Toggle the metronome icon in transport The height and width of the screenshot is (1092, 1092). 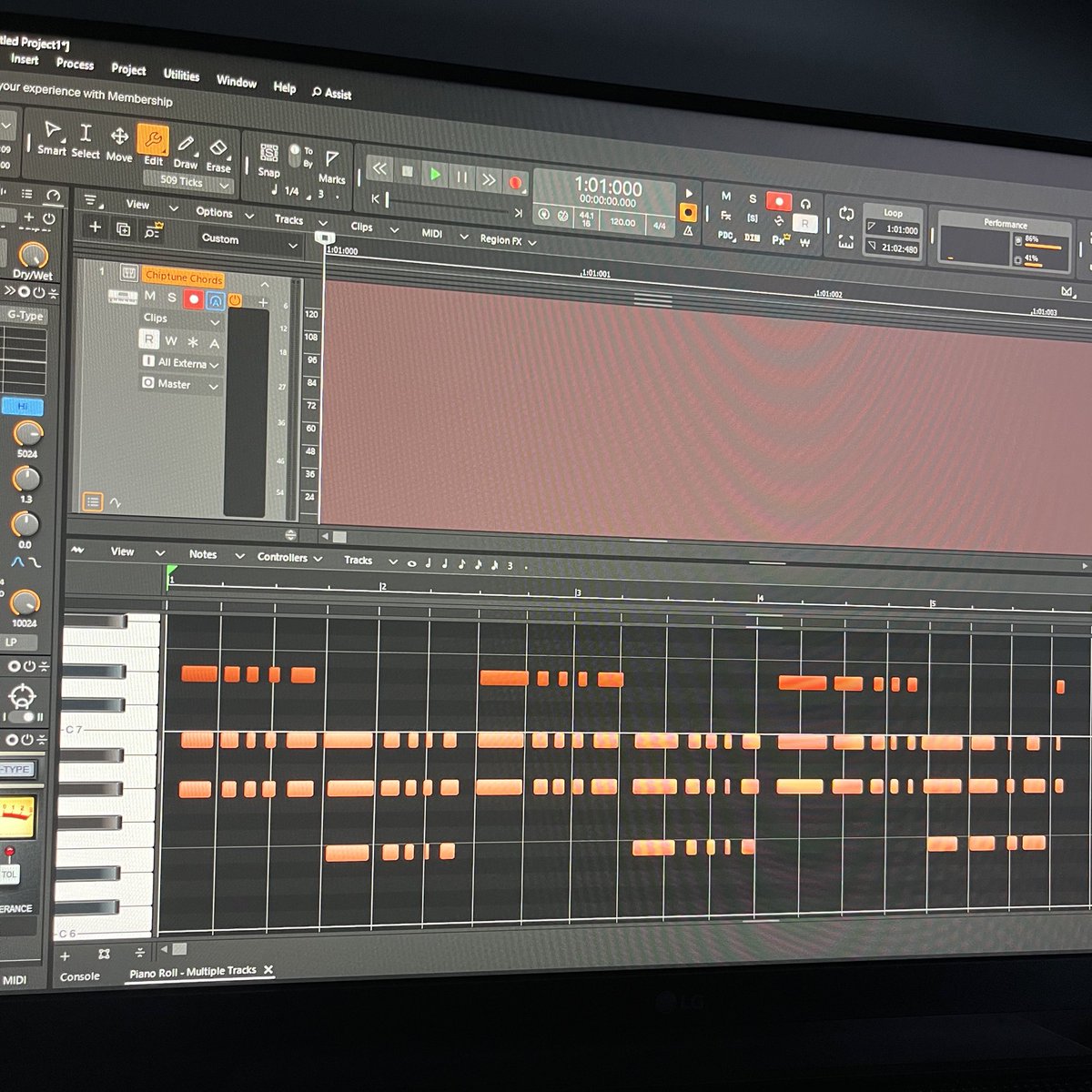tap(688, 233)
